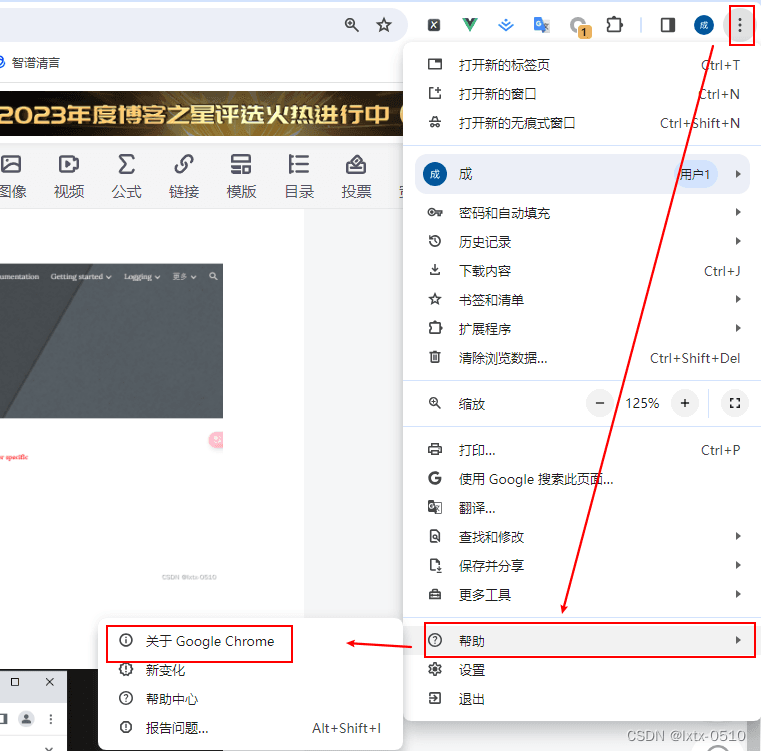
Task: Click the black X extension icon
Action: [434, 25]
